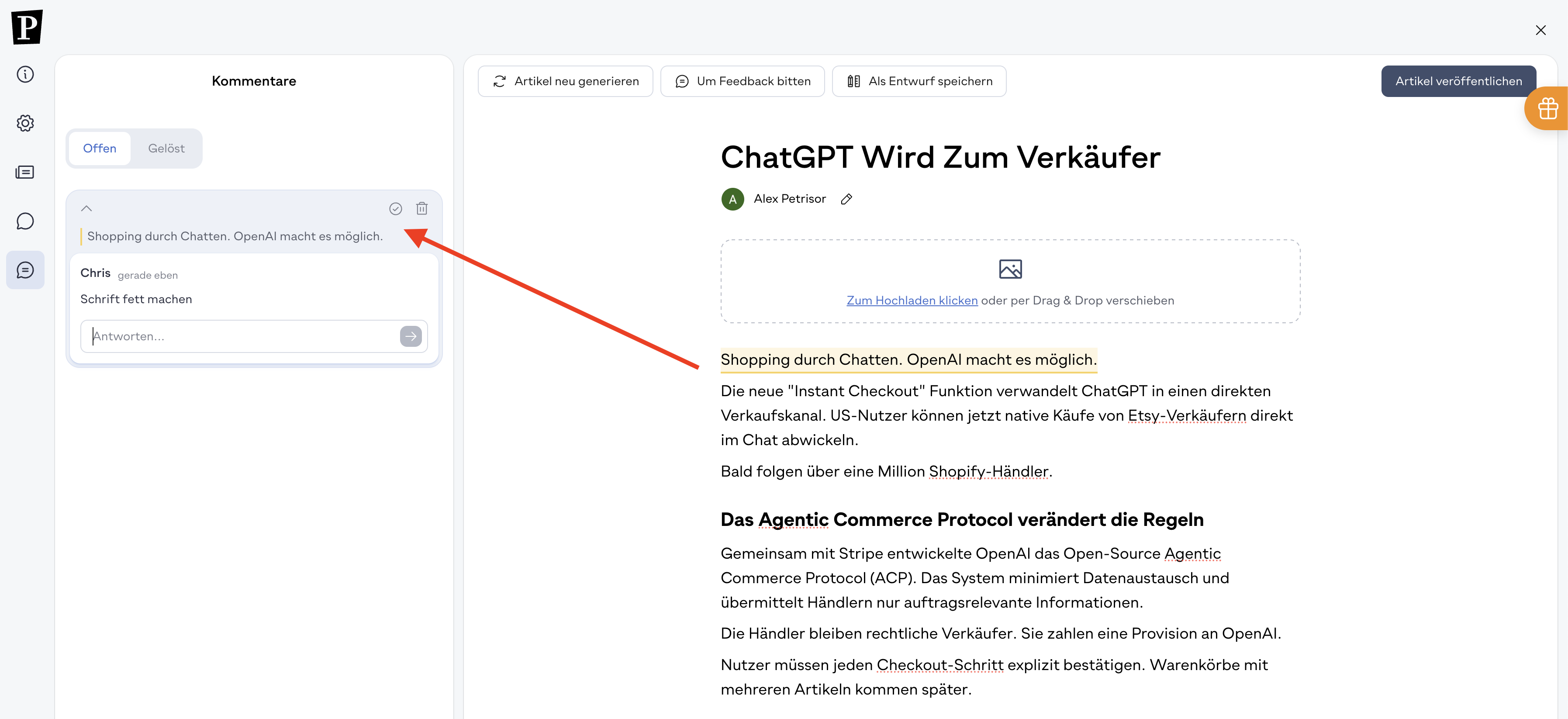Click Artikel veröffentlichen button
Screen dimensions: 1568x719
click(x=1458, y=81)
